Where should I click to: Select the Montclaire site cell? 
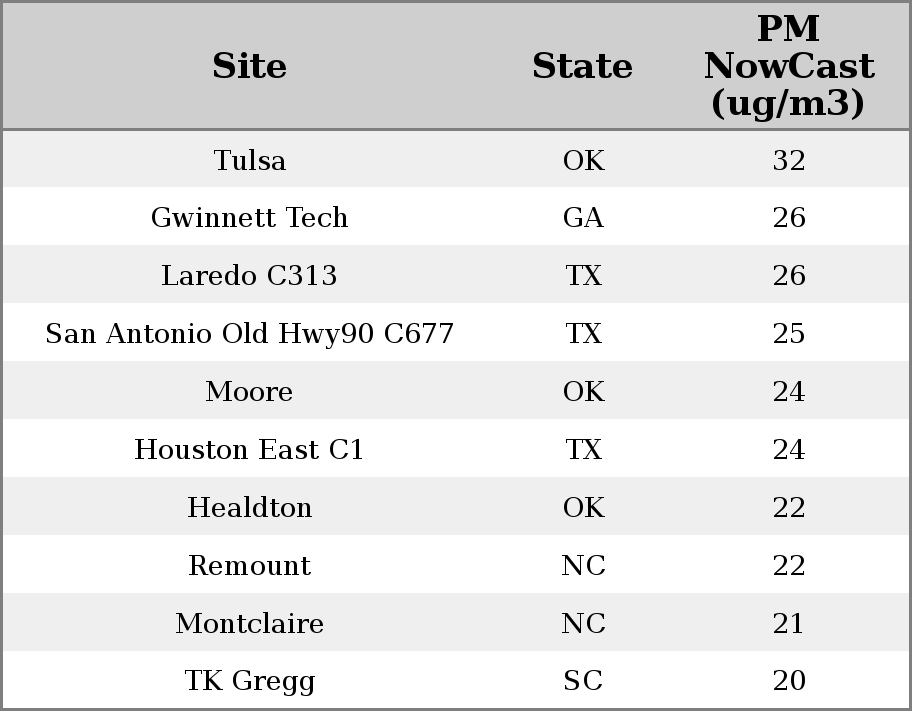point(250,623)
